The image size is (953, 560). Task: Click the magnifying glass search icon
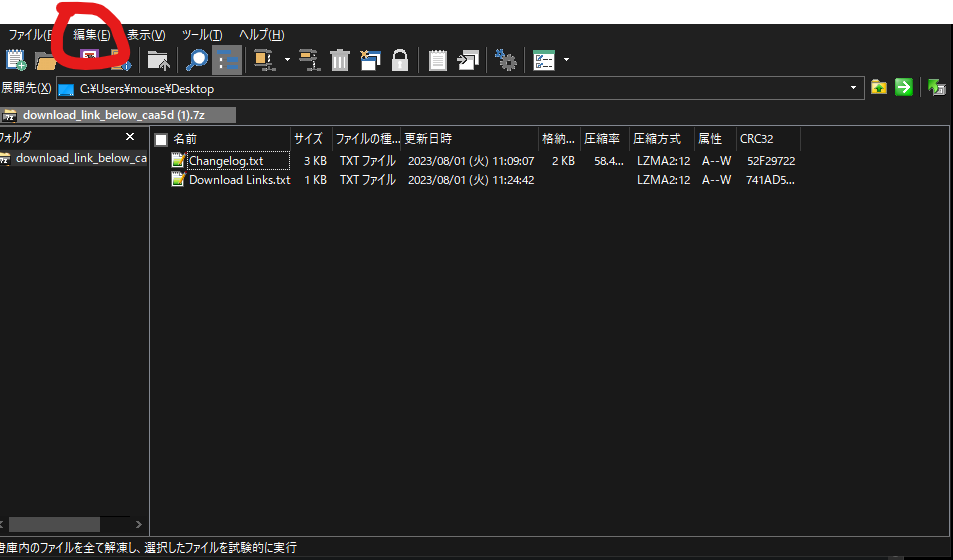198,60
